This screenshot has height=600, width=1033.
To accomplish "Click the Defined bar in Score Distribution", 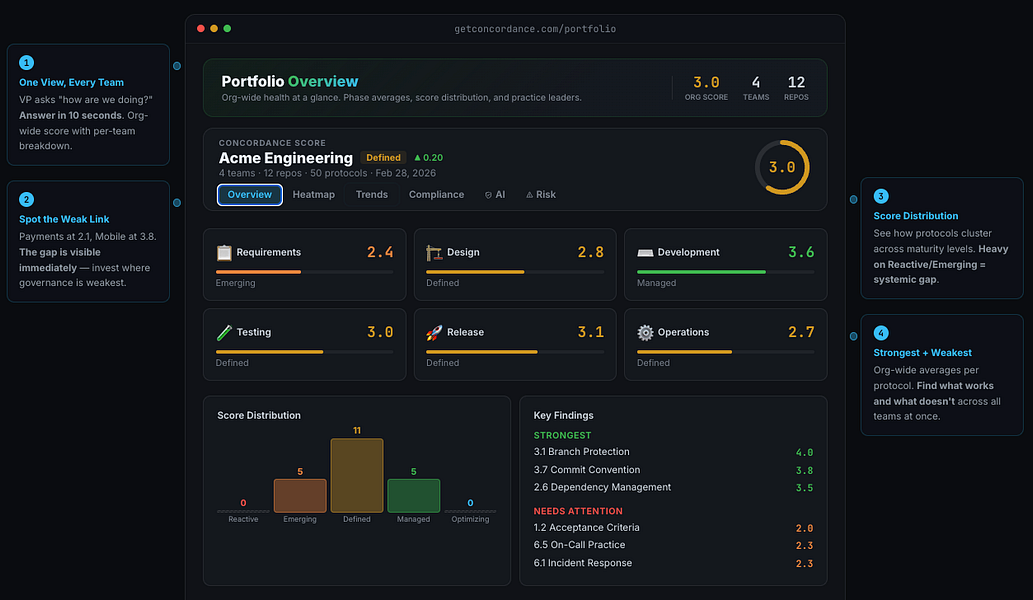I will click(356, 475).
